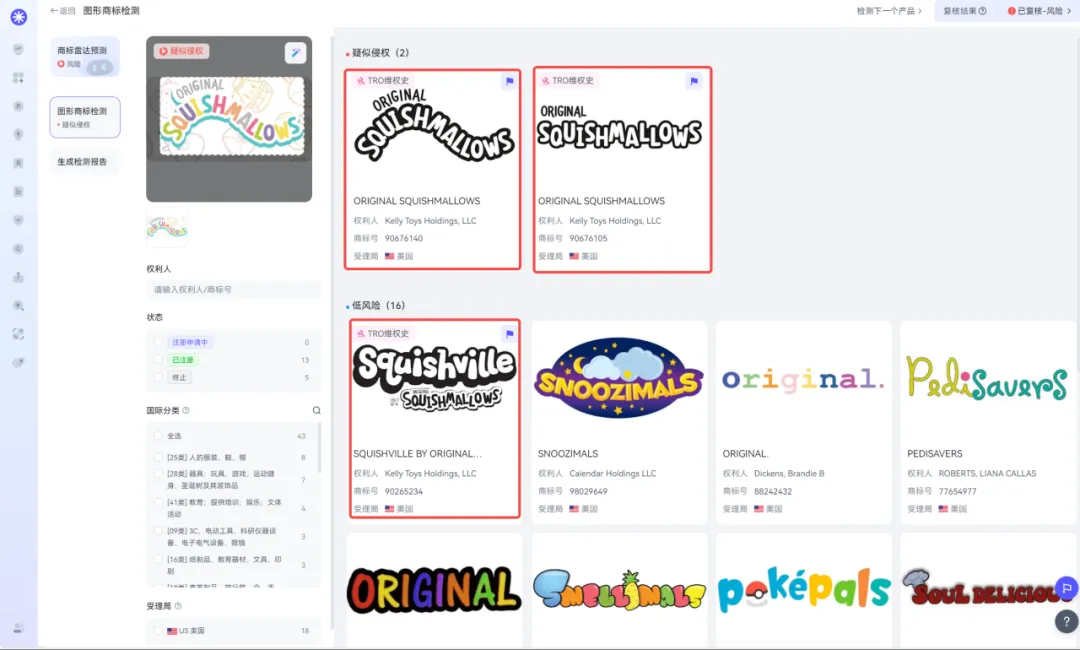The height and width of the screenshot is (650, 1080).
Task: Open the rainbow ORIGINAL logo card
Action: (x=435, y=590)
